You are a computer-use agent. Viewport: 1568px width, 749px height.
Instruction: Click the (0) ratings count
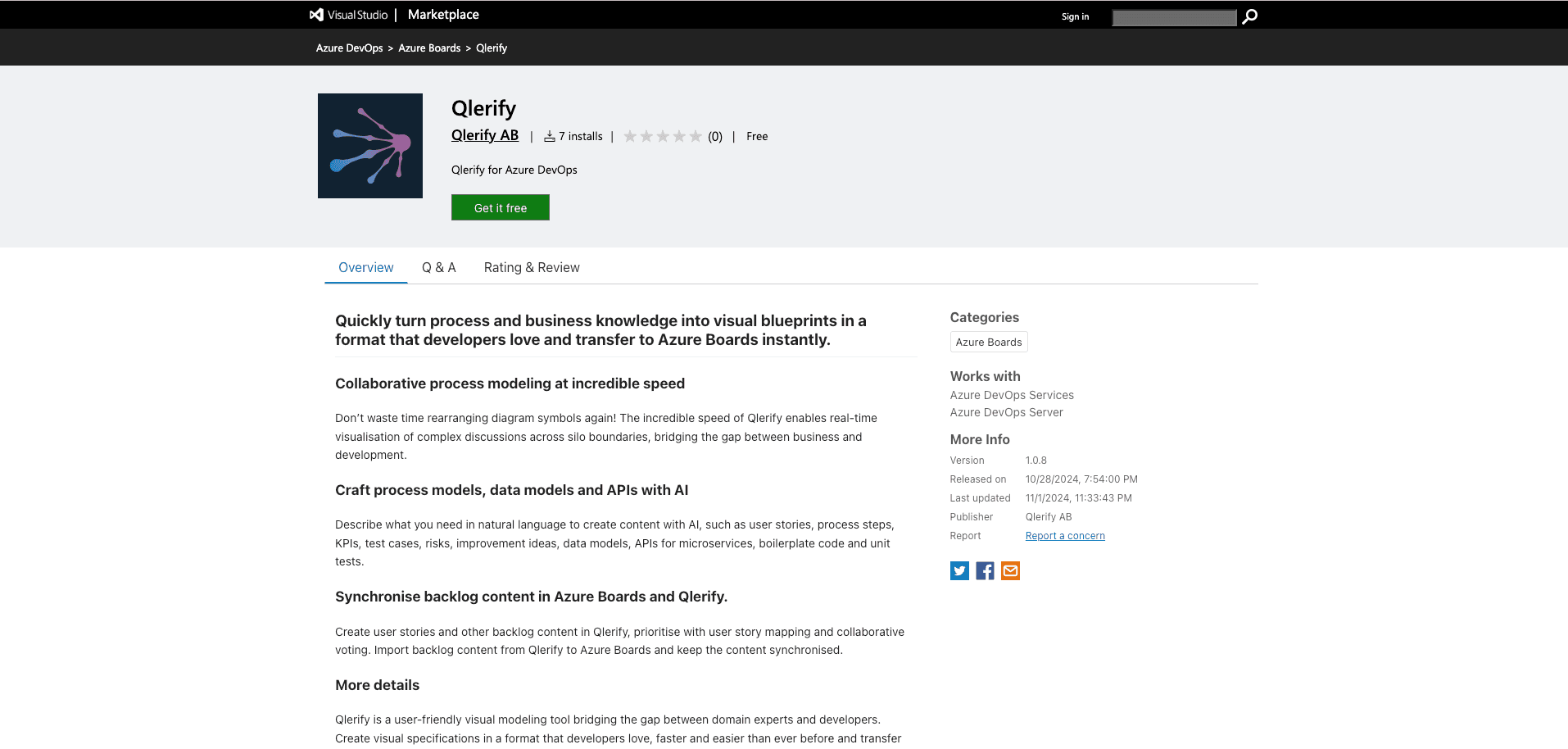pyautogui.click(x=714, y=136)
